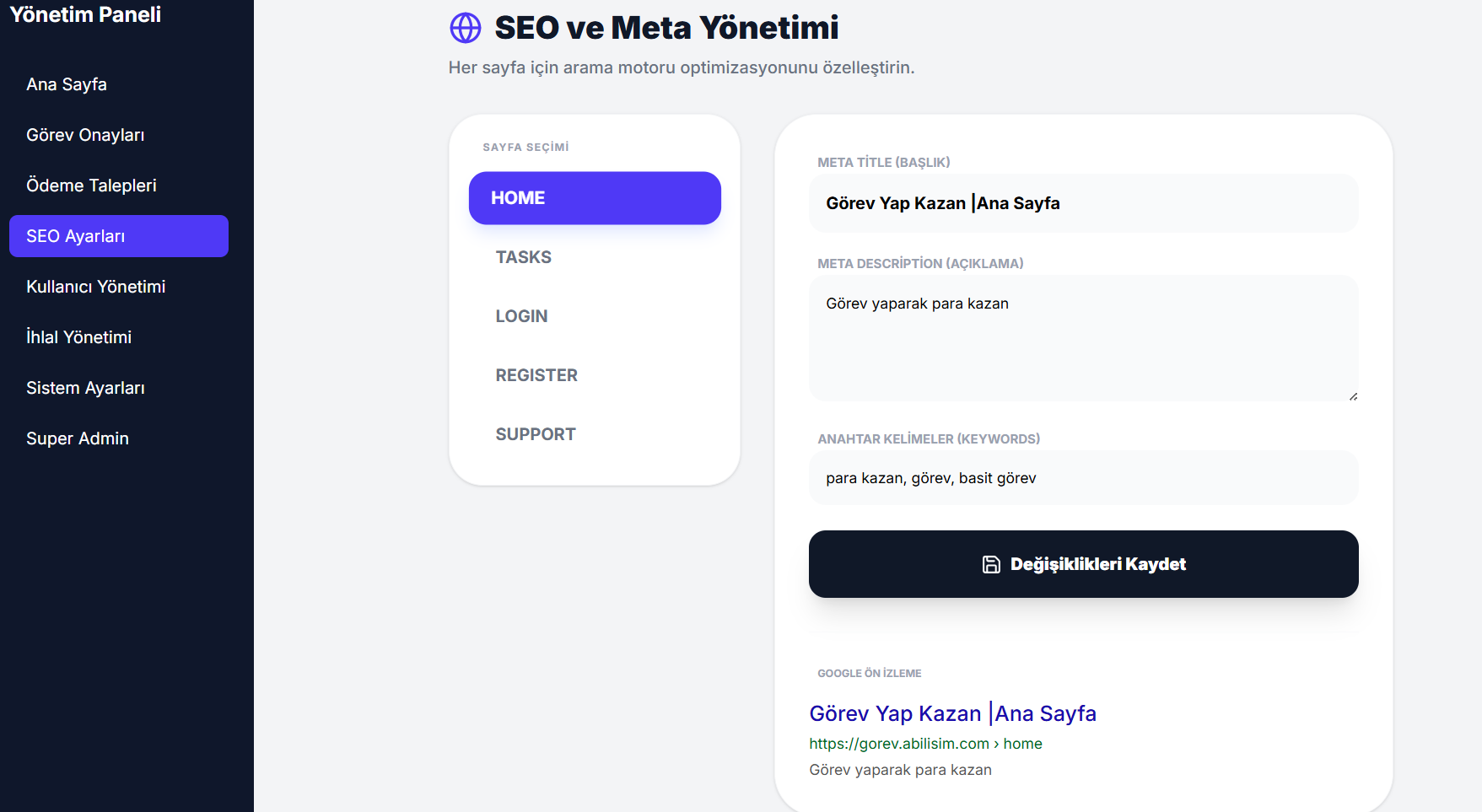
Task: Open the Super Admin page
Action: pos(78,438)
